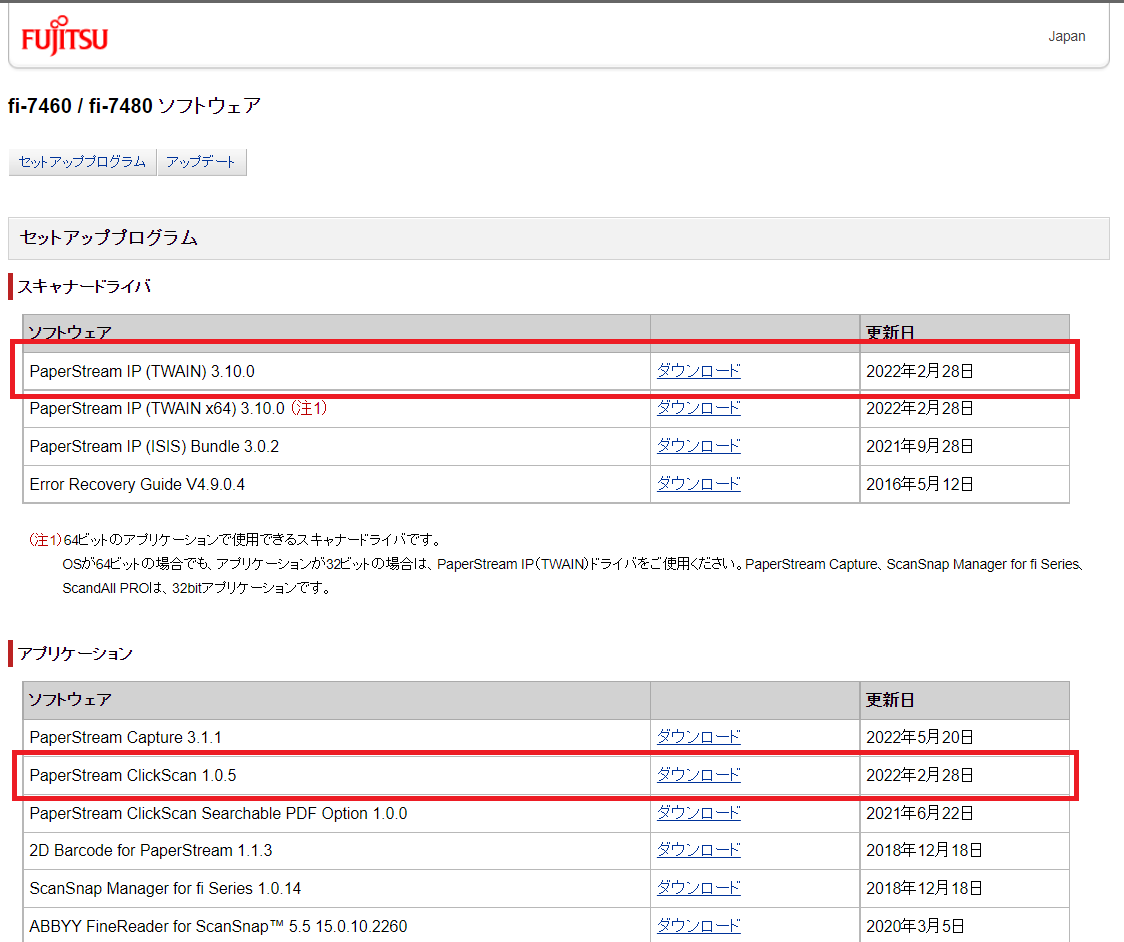Screen dimensions: 1124x942
Task: Download PaperStream ClickScan 1.0.5
Action: click(698, 775)
